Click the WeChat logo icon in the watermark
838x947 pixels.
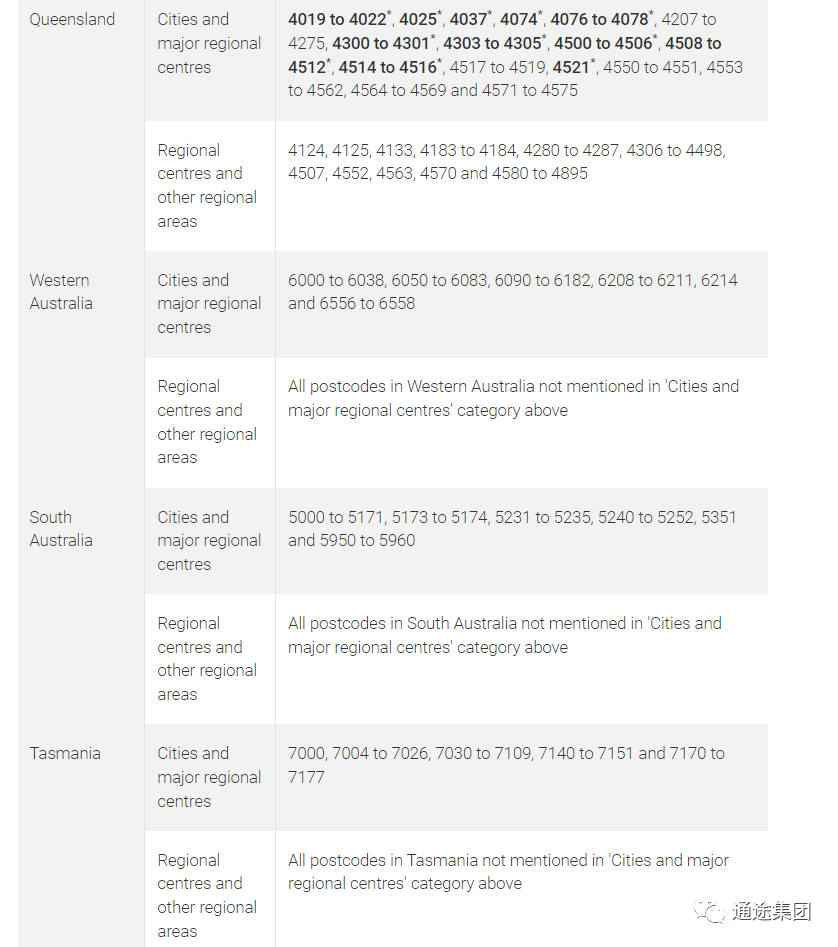point(709,911)
